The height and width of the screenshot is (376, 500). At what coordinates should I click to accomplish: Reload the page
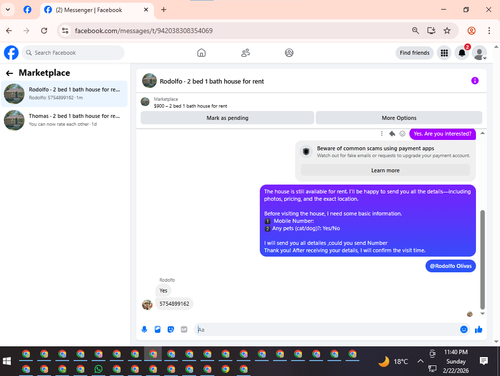(x=44, y=31)
